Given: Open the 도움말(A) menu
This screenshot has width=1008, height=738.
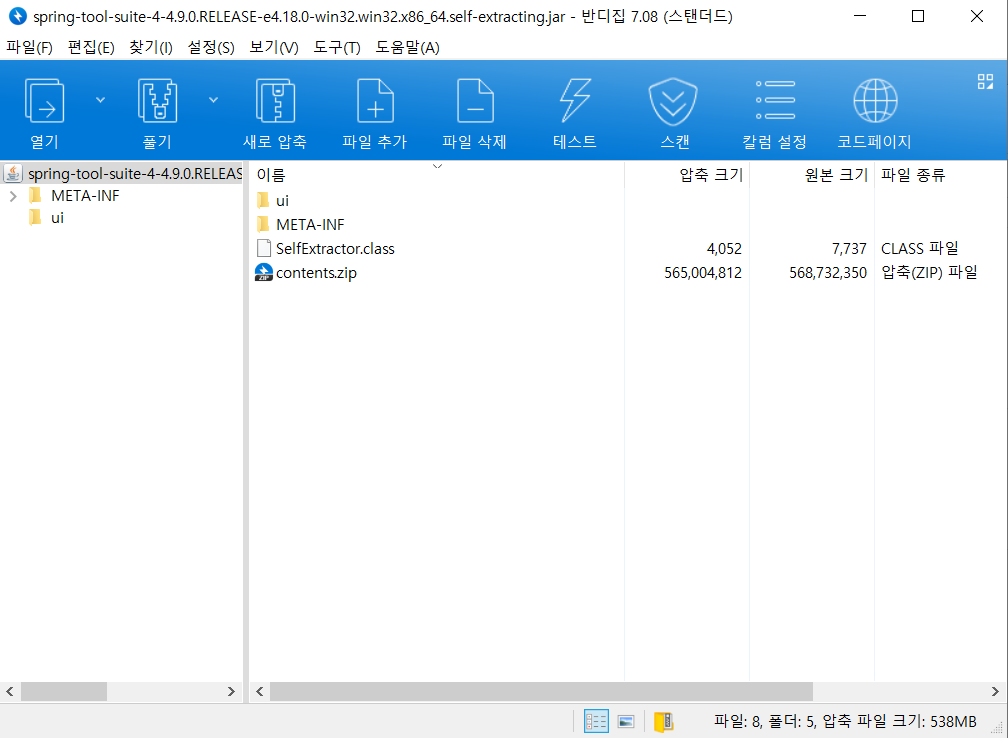Looking at the screenshot, I should tap(408, 48).
